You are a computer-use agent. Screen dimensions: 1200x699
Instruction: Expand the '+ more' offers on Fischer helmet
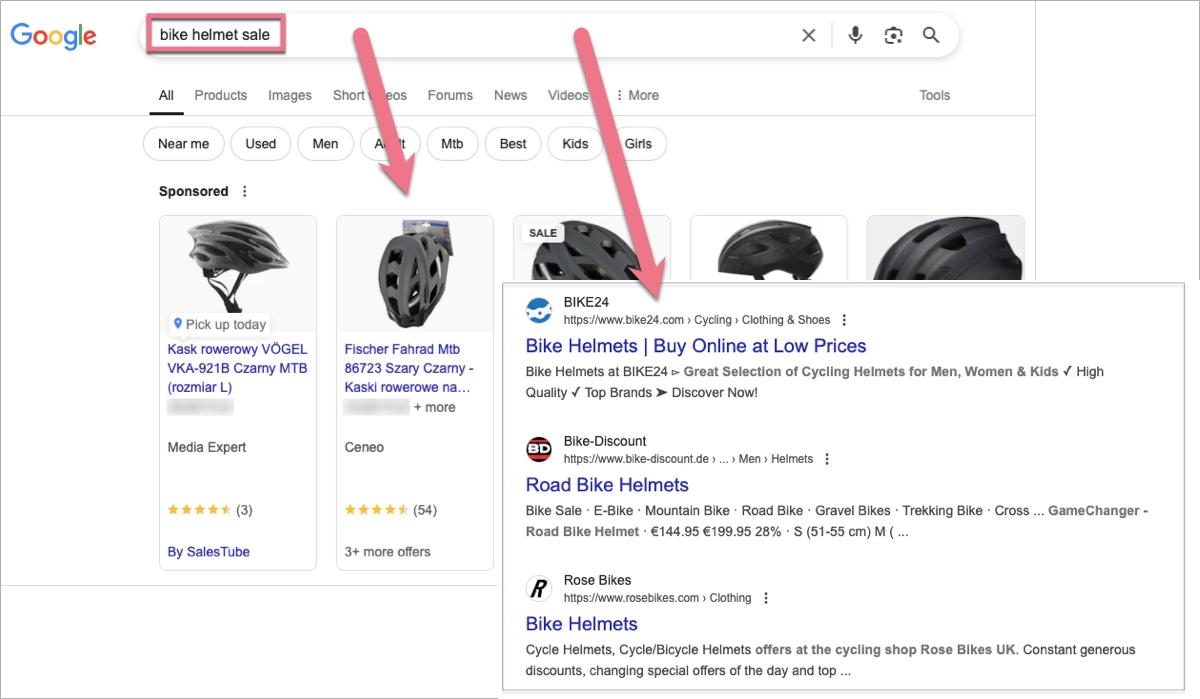click(436, 407)
